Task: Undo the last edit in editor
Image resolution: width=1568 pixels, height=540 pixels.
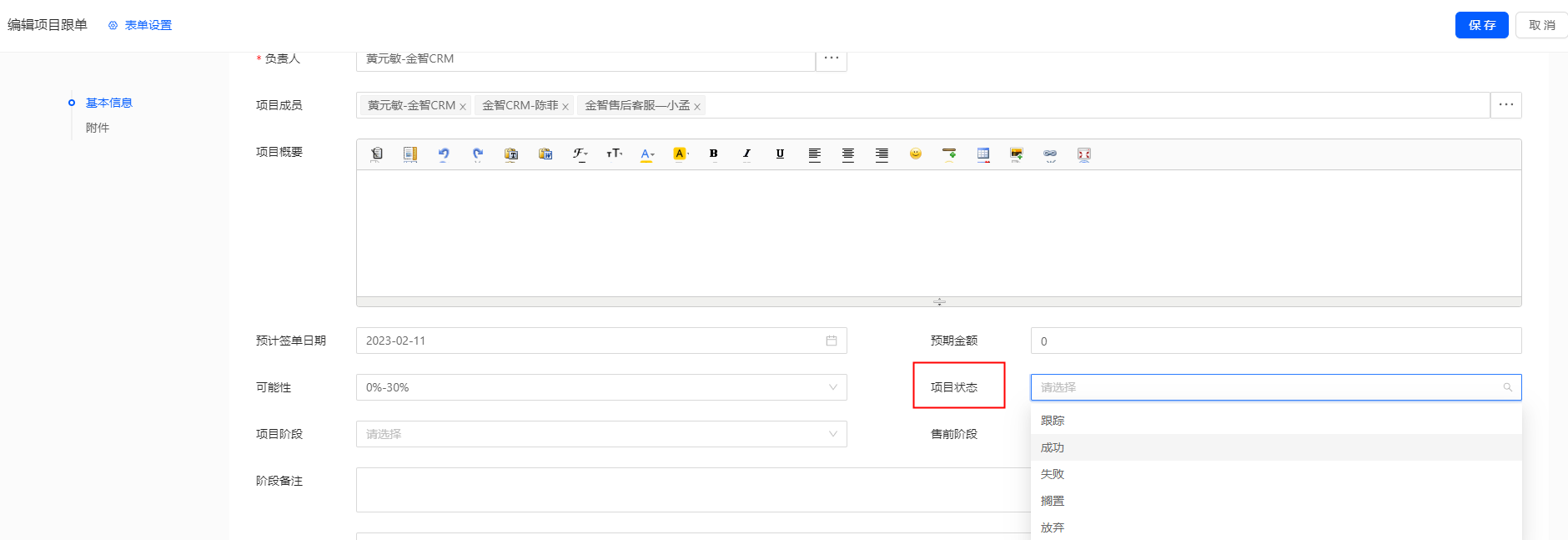Action: point(444,154)
